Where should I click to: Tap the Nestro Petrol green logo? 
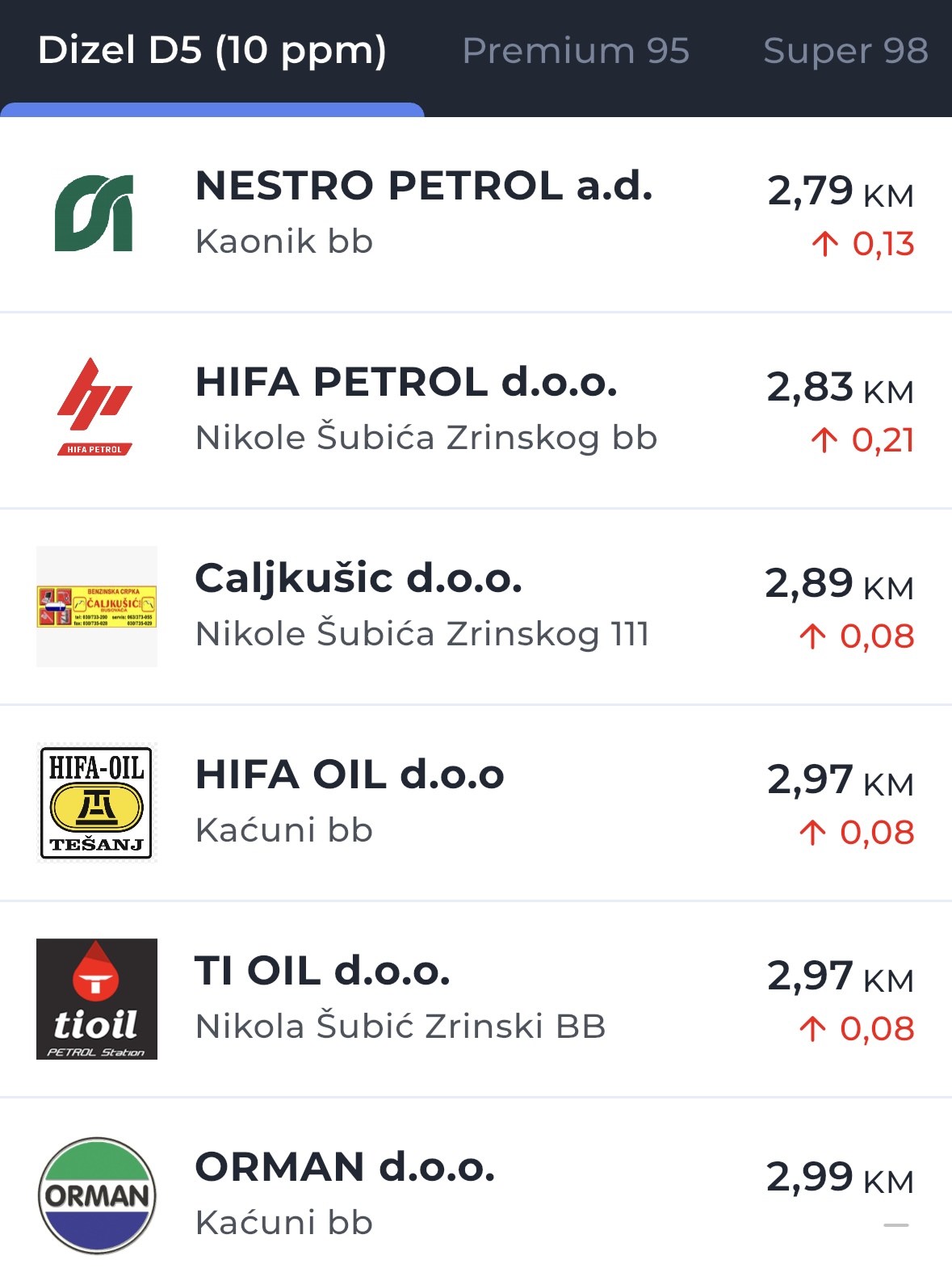point(95,213)
